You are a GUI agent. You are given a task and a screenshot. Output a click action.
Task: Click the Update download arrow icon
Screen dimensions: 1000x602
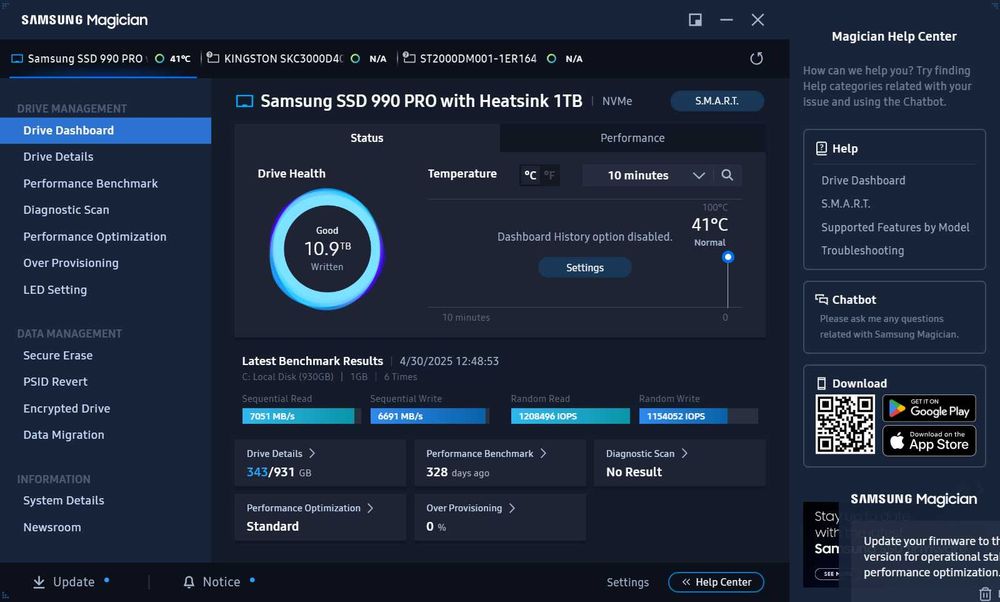pos(39,582)
